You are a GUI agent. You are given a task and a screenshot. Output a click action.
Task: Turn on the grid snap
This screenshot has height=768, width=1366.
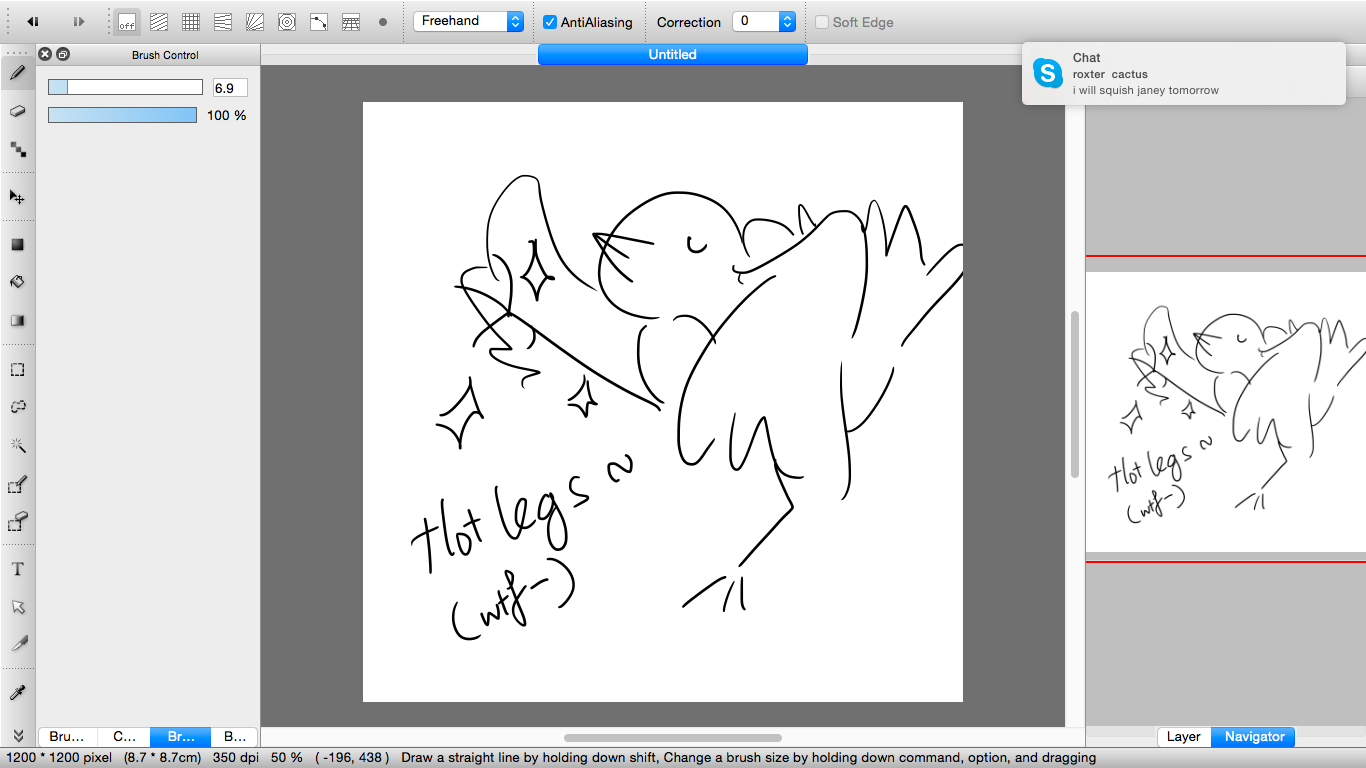tap(191, 21)
